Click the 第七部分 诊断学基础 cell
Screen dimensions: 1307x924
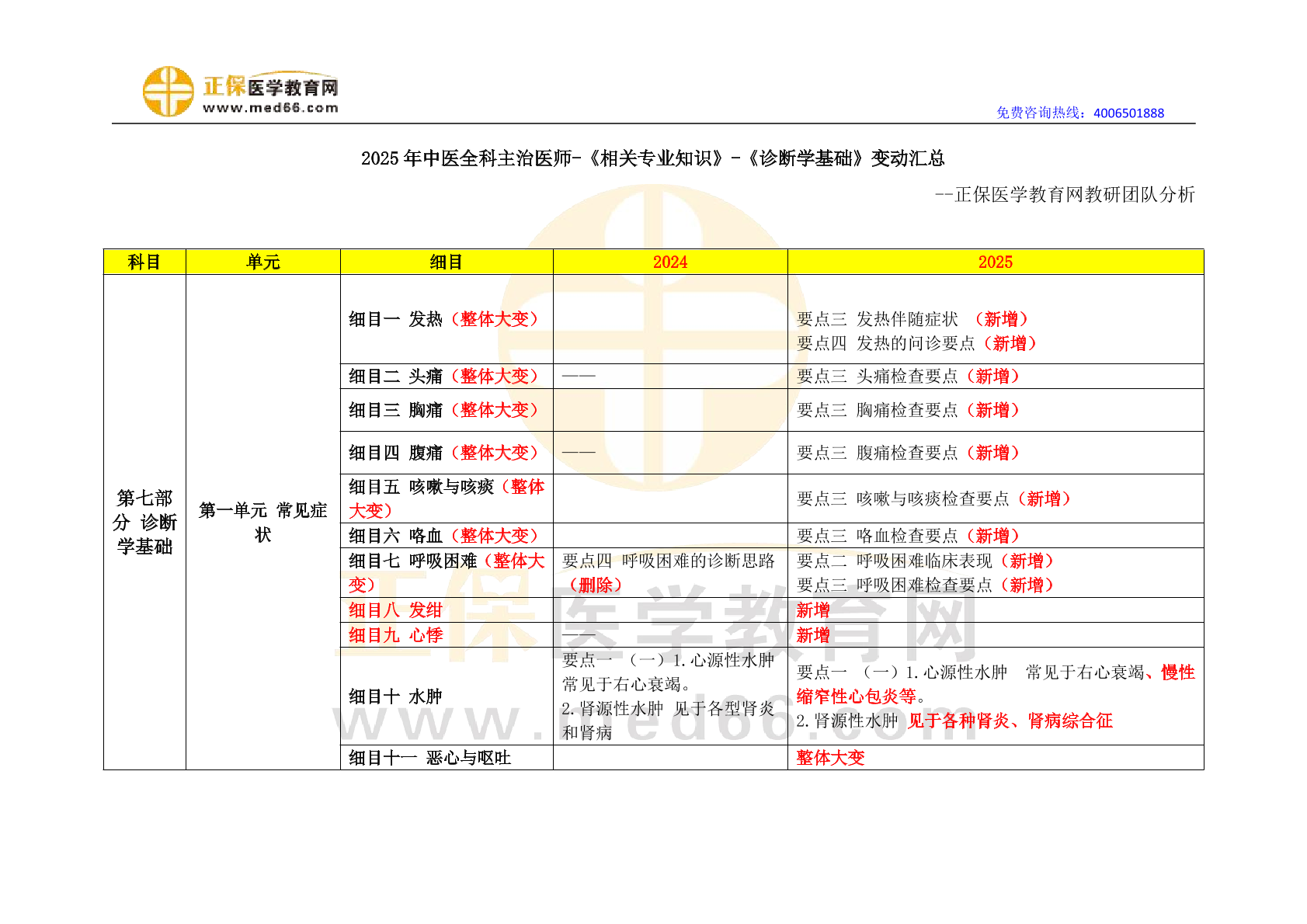pyautogui.click(x=144, y=522)
